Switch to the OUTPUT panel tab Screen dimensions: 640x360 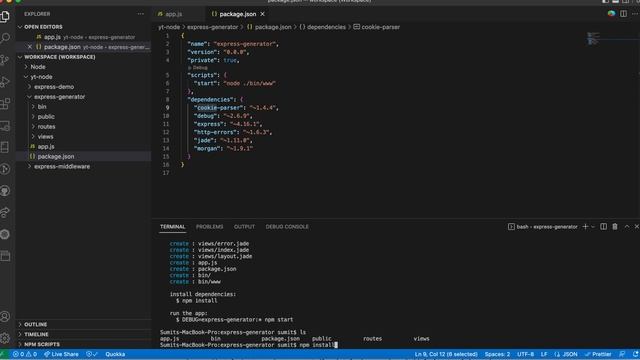tap(244, 227)
